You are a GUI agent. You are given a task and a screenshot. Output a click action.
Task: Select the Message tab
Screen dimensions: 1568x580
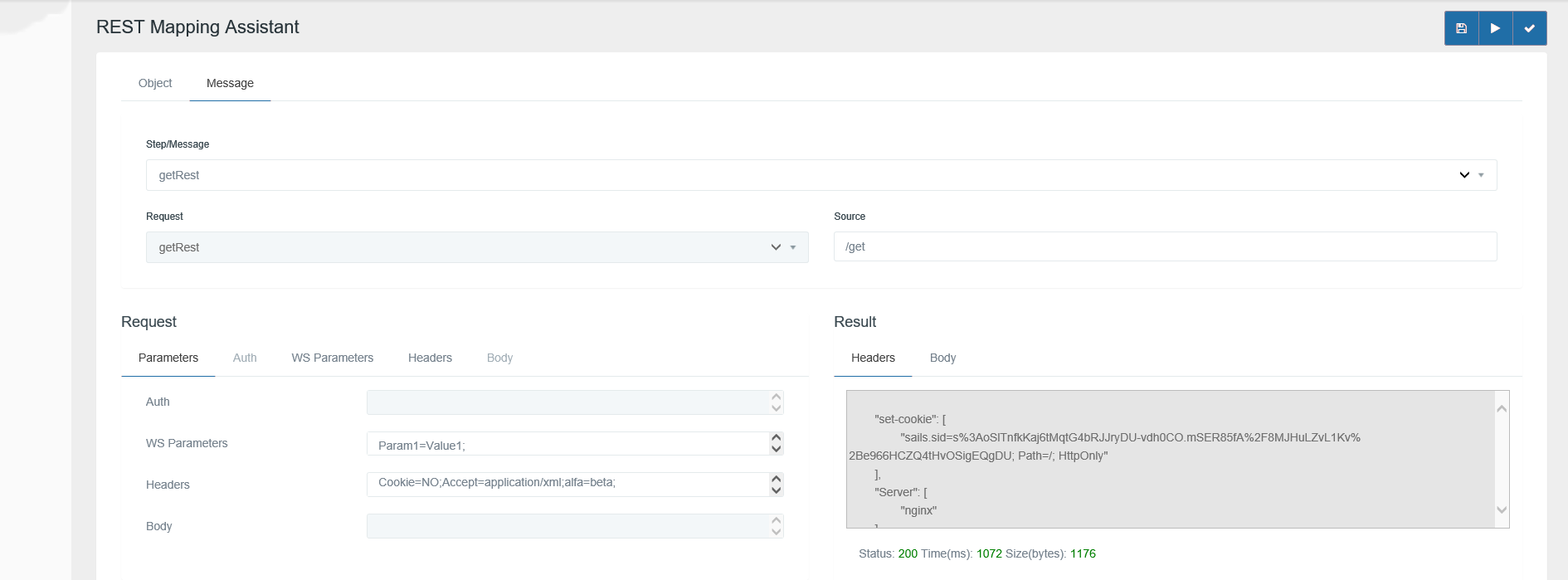[230, 83]
